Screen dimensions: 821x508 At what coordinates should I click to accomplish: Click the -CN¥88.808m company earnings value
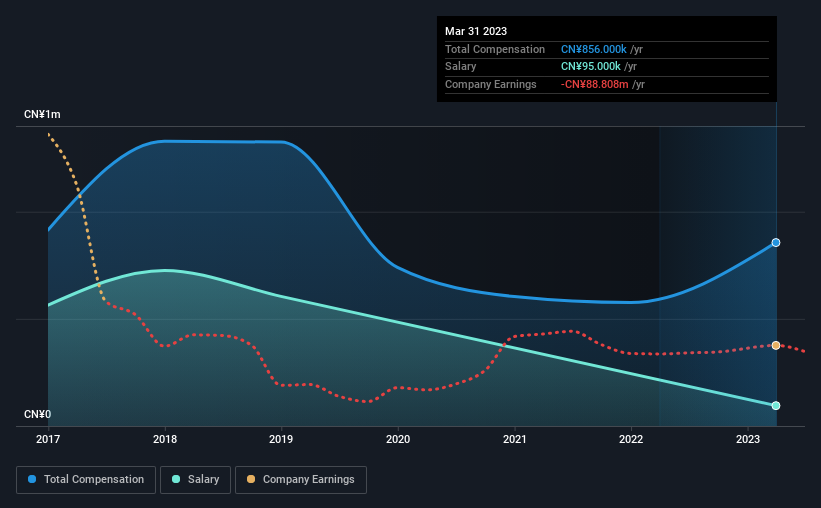click(594, 84)
